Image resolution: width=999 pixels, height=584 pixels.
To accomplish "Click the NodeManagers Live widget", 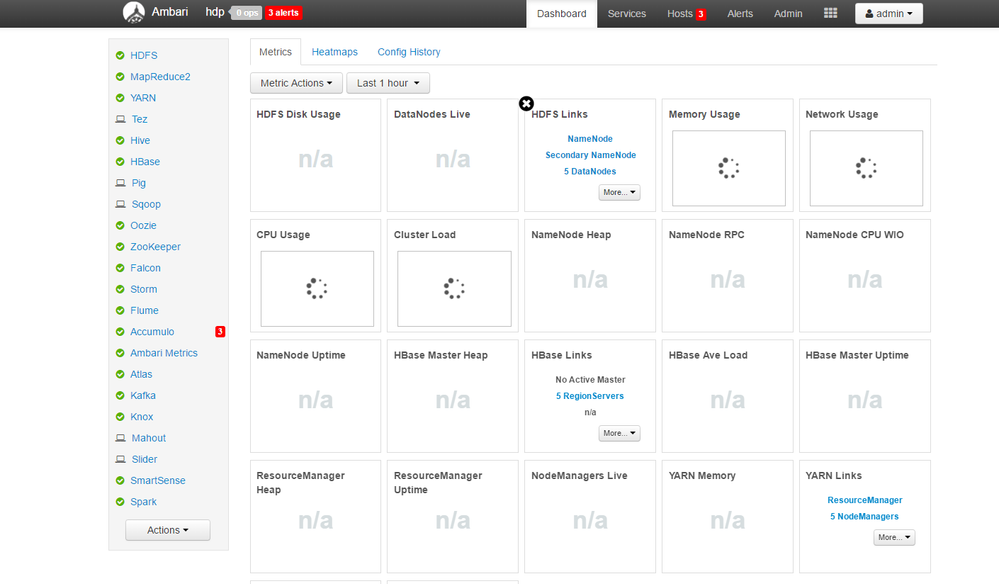I will click(590, 516).
